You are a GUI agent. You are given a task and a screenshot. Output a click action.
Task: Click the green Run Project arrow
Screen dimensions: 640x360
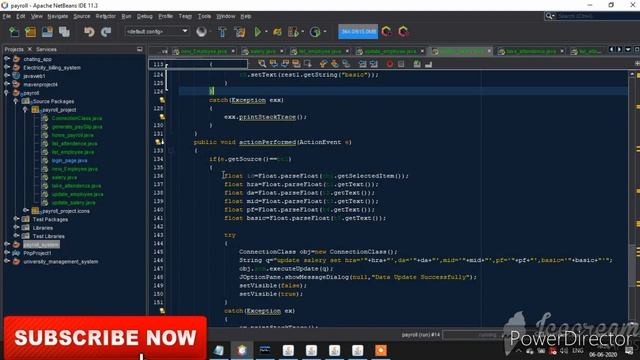[x=258, y=32]
